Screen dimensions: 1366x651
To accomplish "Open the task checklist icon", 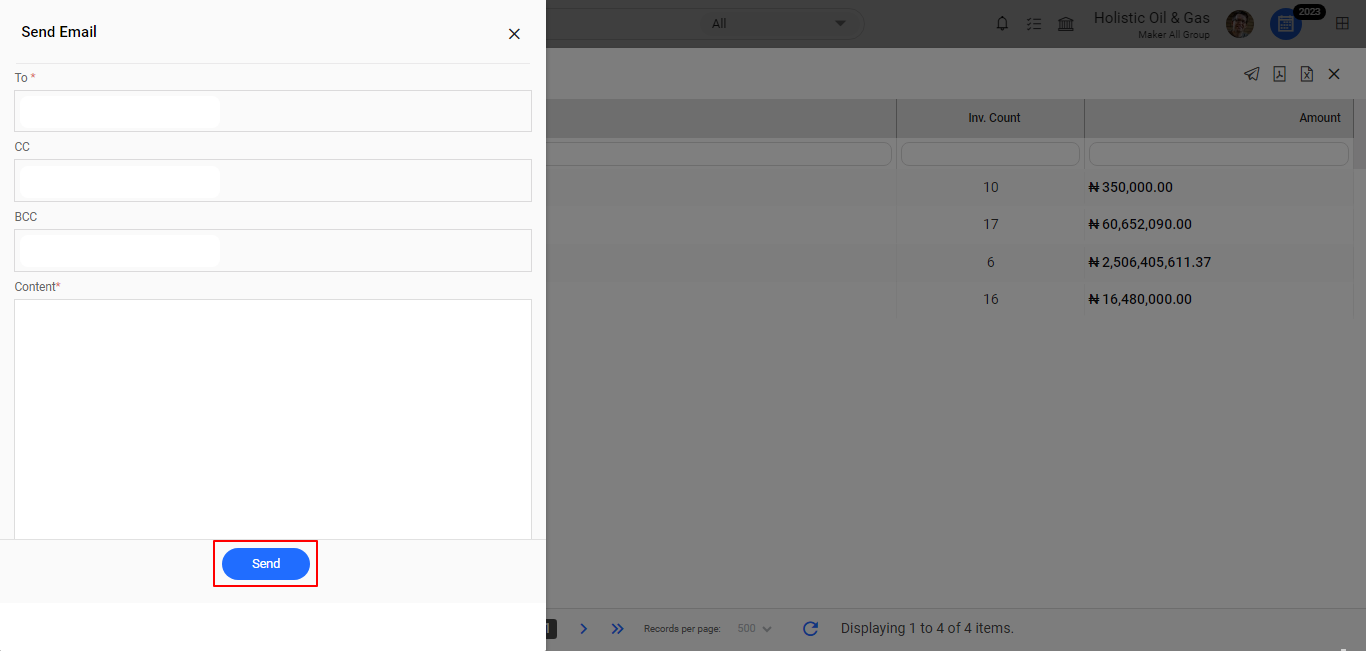I will 1034,24.
